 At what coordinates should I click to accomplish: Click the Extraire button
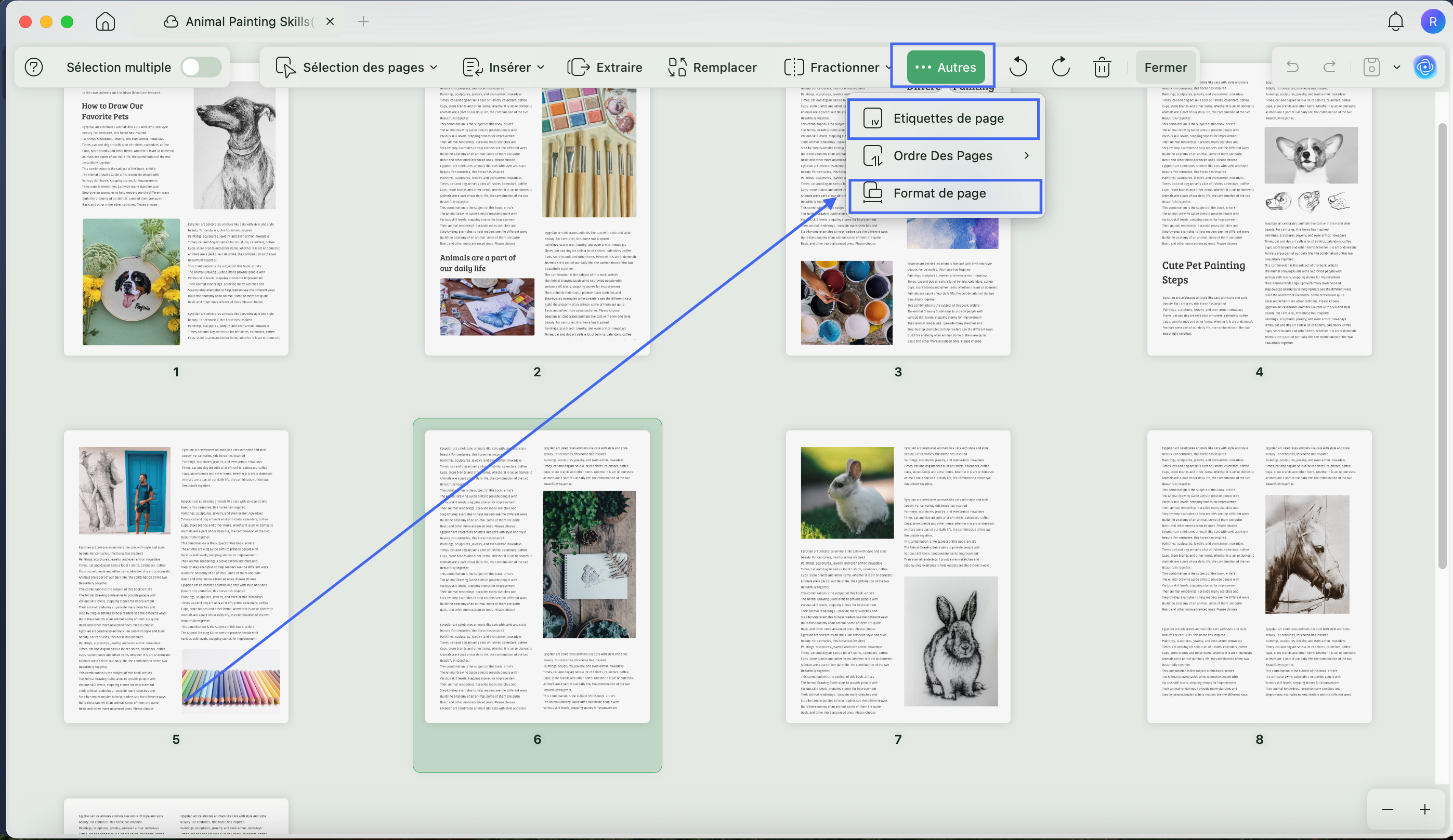pos(604,68)
